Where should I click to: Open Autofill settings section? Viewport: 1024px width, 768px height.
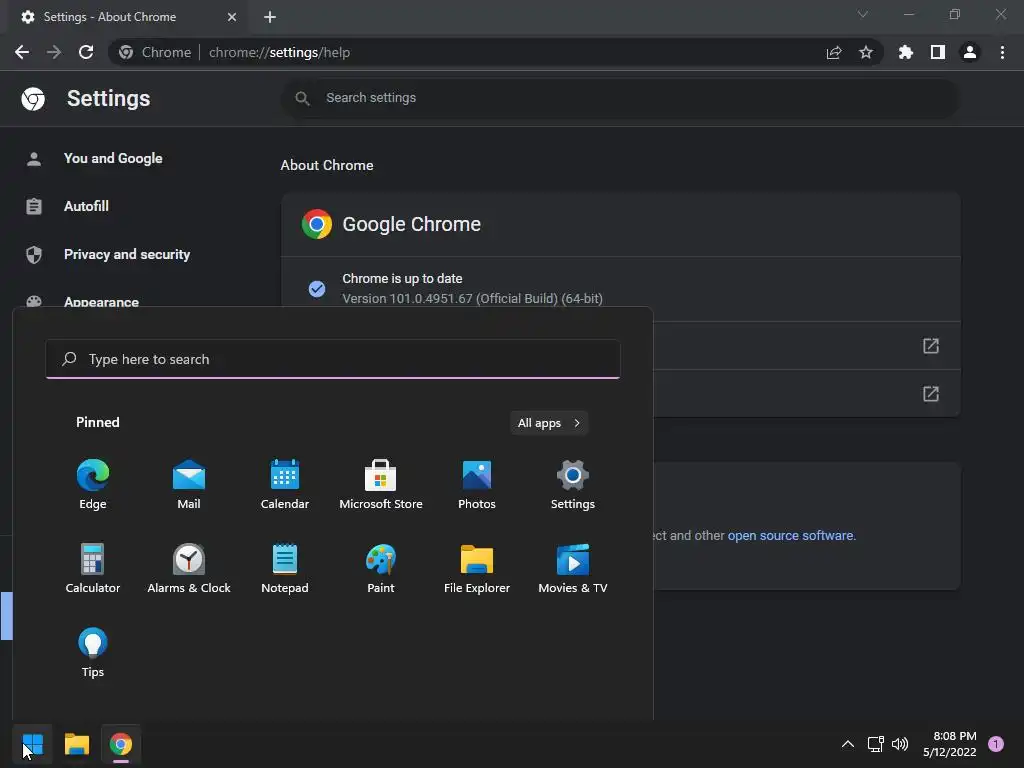(86, 206)
